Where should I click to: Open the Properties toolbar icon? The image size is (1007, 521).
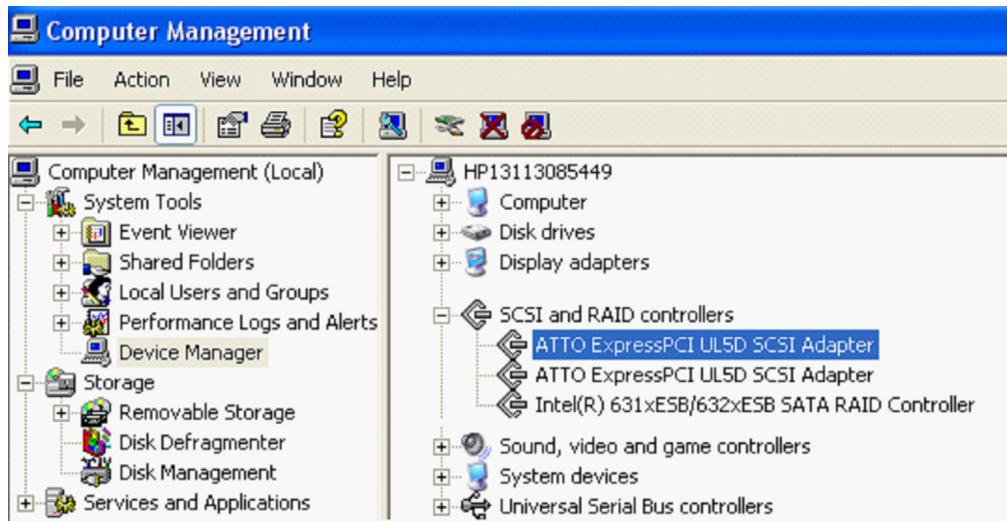point(232,125)
